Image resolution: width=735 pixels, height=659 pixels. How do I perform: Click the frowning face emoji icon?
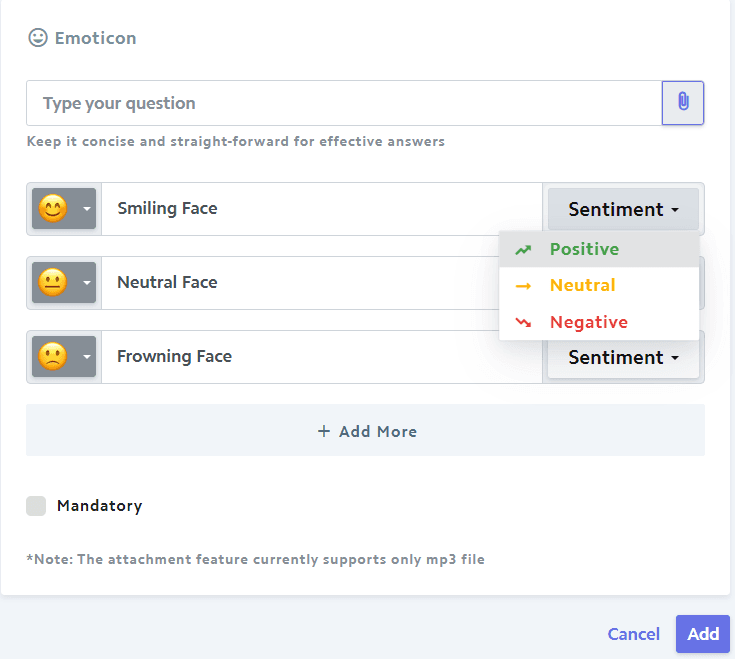point(52,356)
